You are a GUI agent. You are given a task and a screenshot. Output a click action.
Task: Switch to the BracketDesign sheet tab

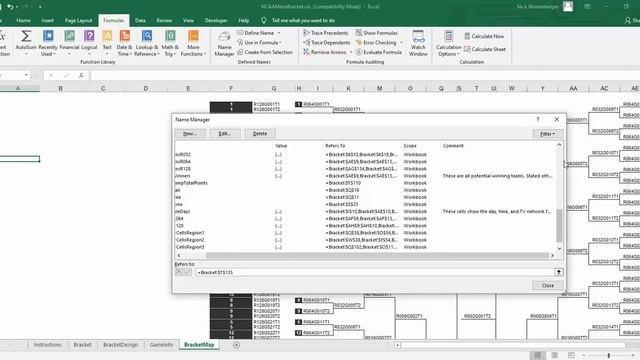[x=120, y=345]
